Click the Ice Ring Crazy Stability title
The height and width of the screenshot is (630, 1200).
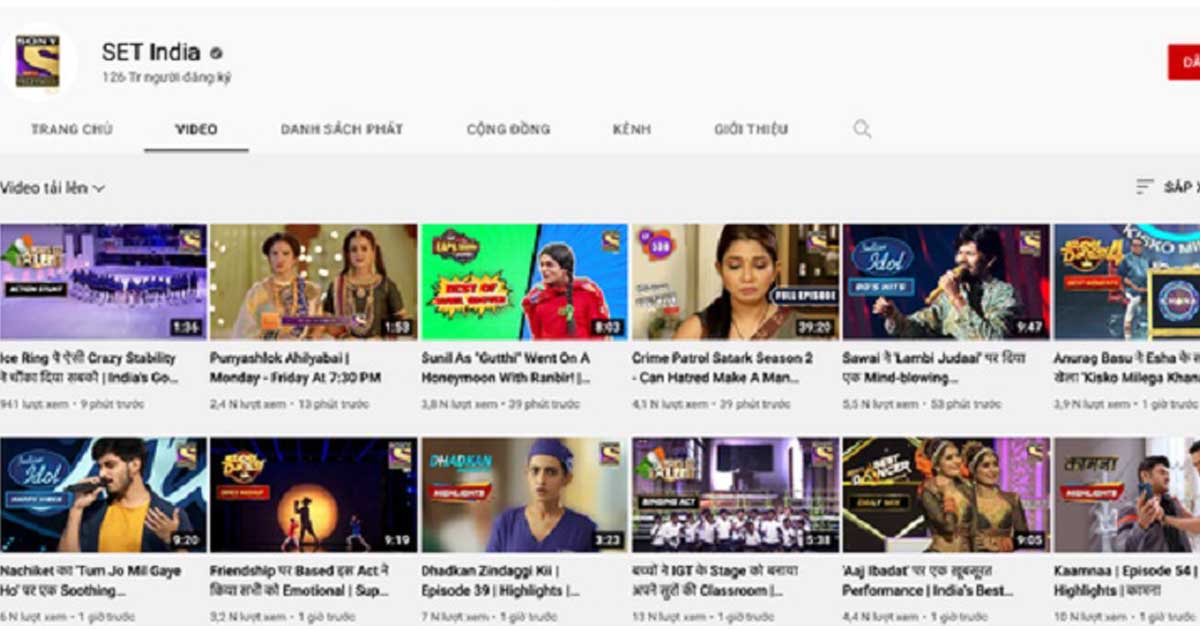click(88, 368)
